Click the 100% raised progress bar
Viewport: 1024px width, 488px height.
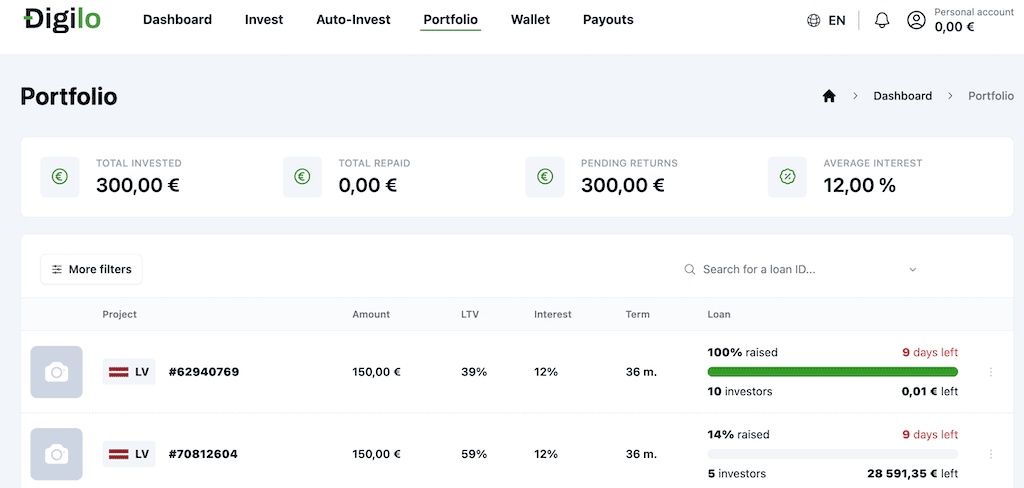coord(833,372)
